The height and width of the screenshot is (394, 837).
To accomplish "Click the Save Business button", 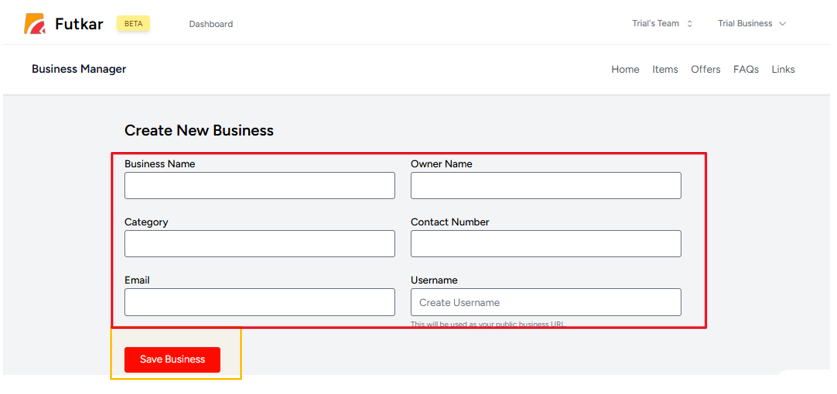I will 172,359.
